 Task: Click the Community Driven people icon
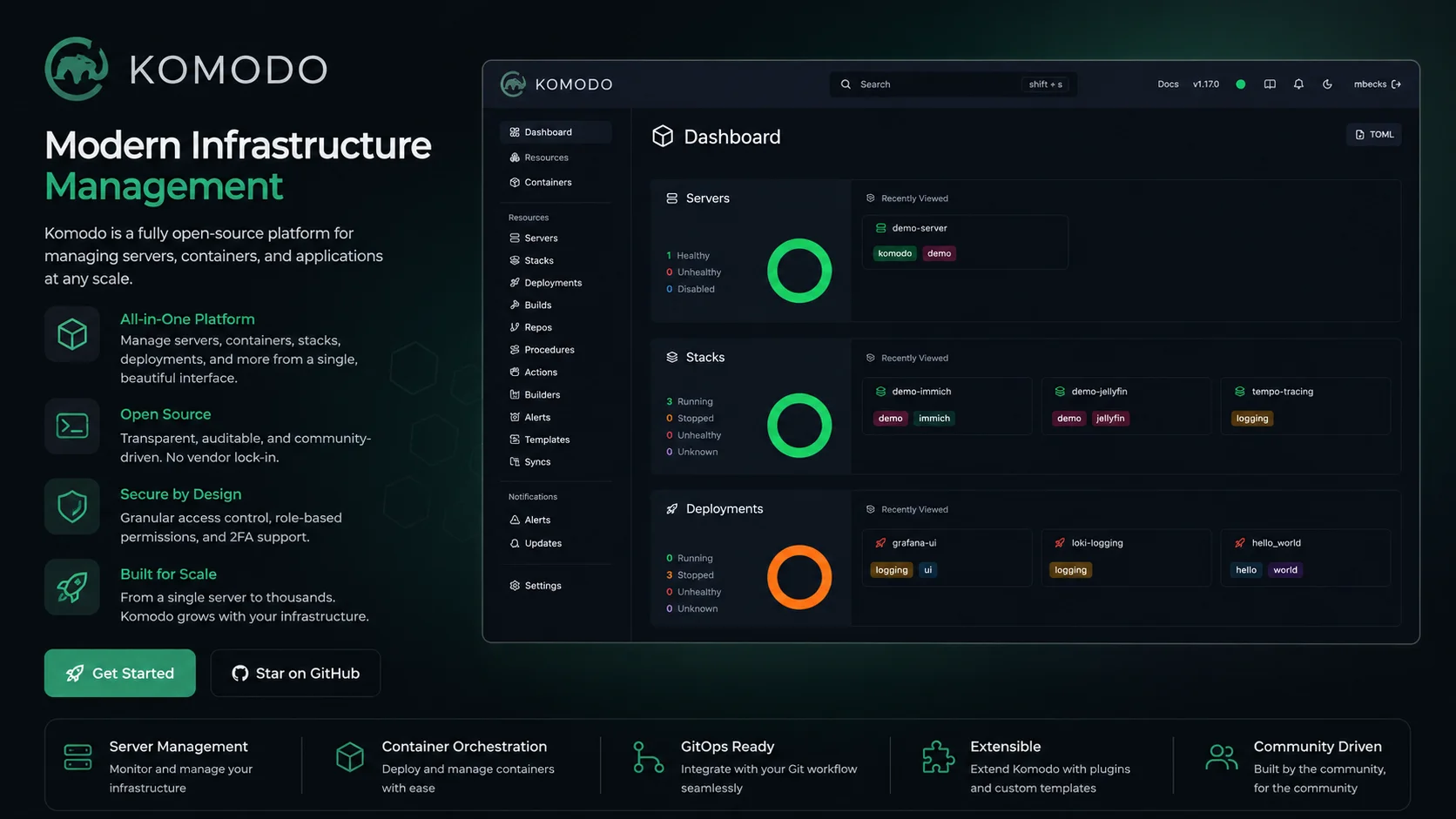1222,757
